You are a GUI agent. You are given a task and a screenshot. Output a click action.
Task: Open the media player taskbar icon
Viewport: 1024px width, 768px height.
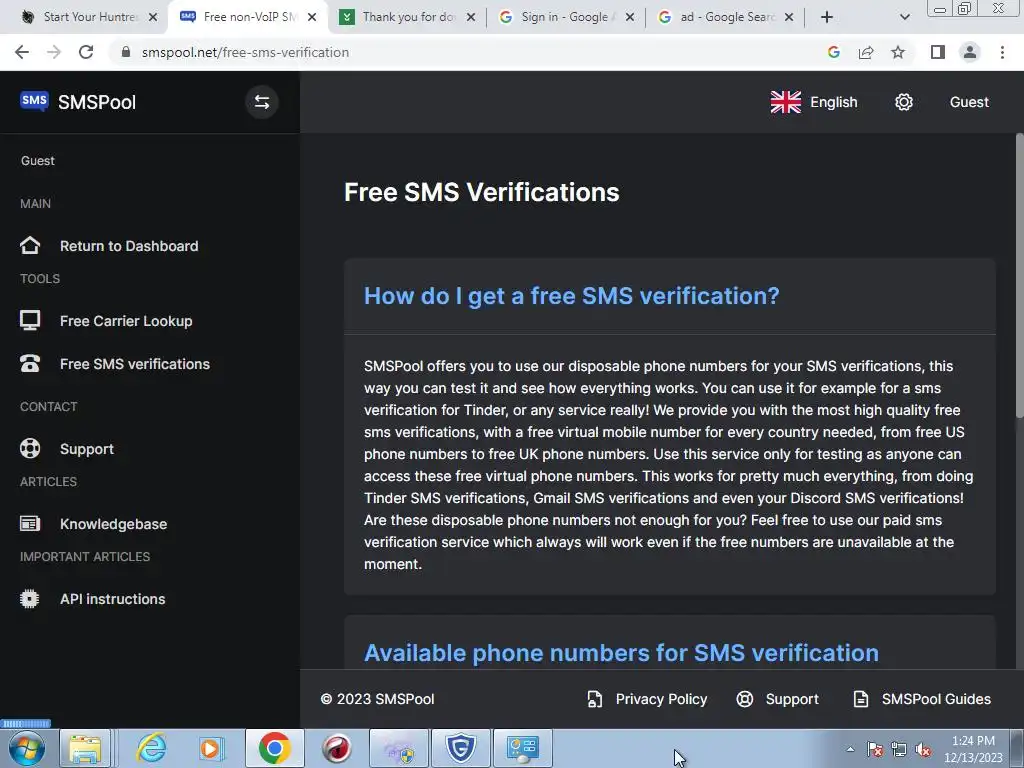[212, 748]
